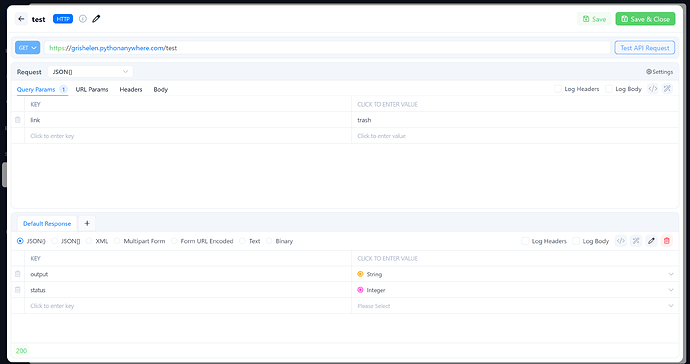Click the pencil edit icon in Response section
690x364 pixels.
tap(651, 241)
